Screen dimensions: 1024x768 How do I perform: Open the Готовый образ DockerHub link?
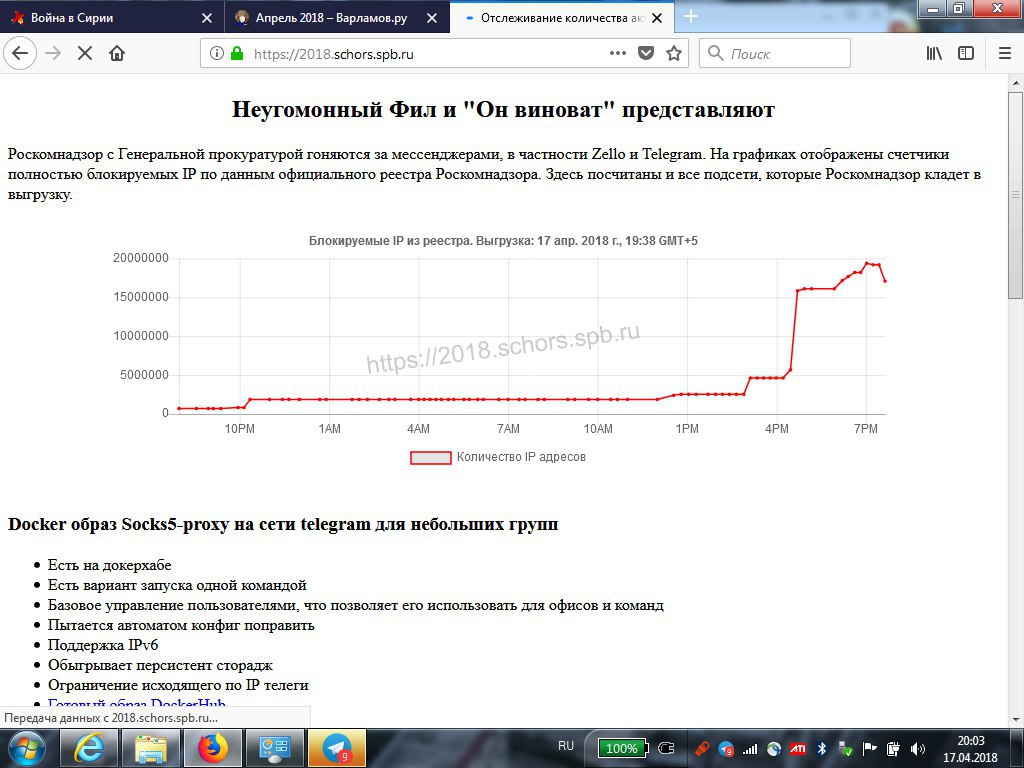tap(136, 703)
